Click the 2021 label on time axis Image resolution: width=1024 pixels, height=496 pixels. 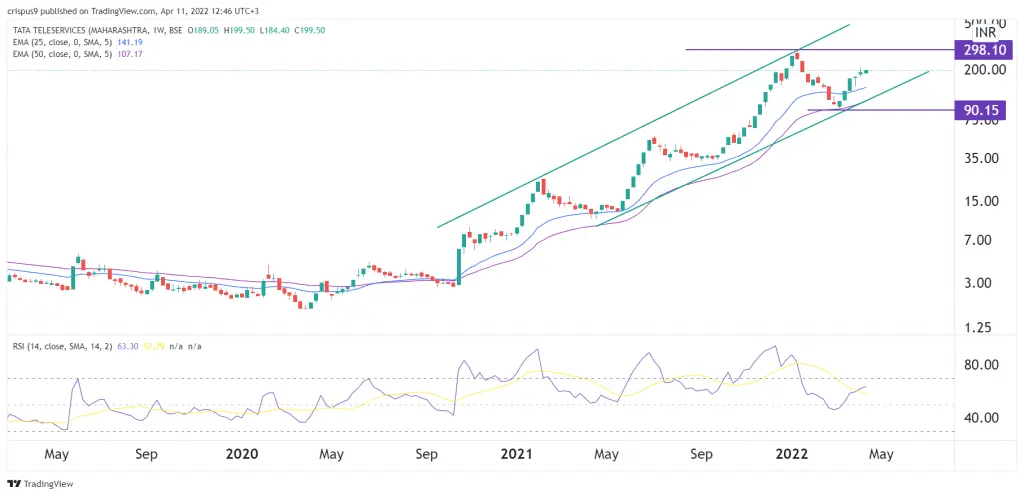coord(518,454)
